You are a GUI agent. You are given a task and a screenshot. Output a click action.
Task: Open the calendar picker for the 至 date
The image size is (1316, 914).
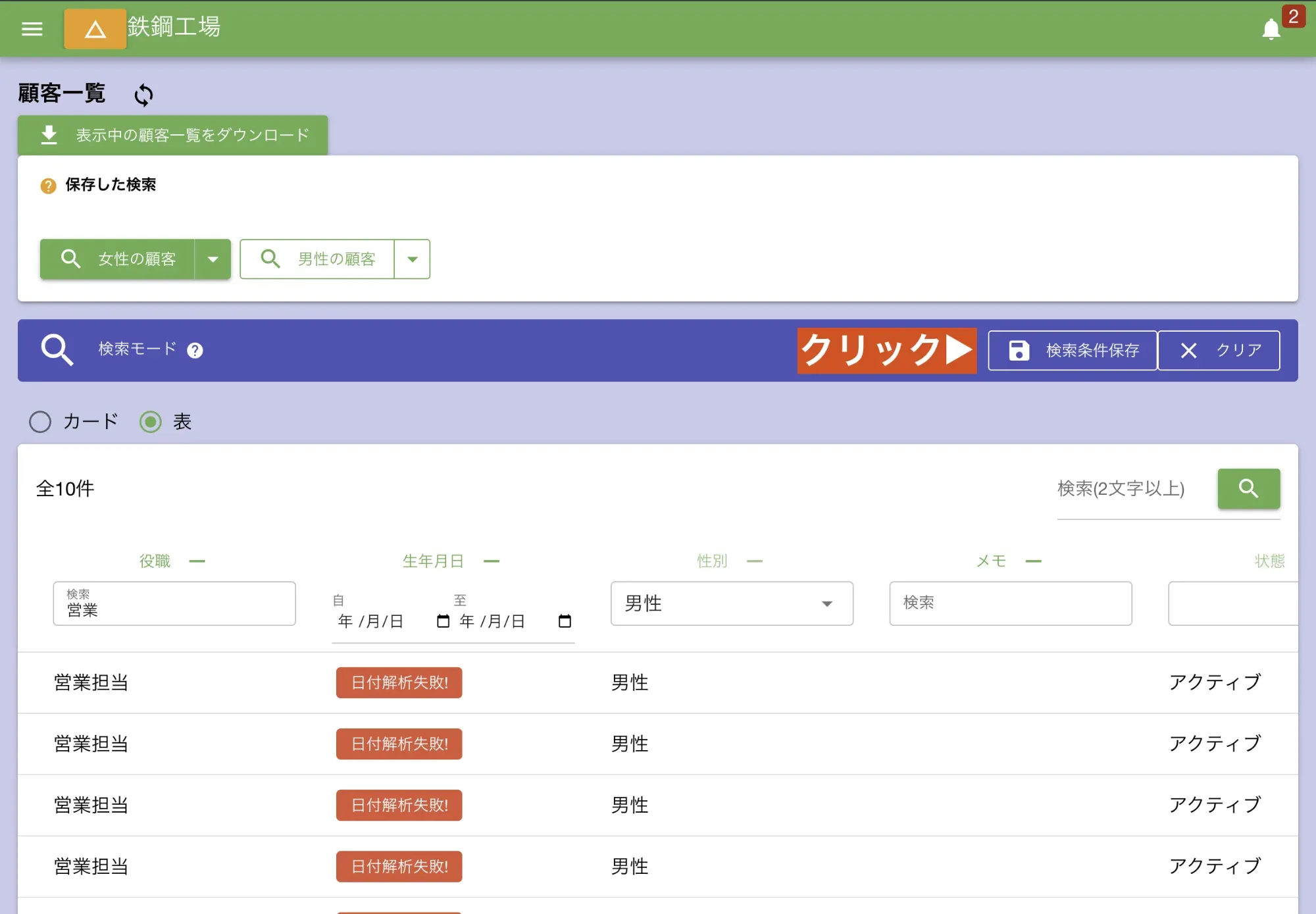click(564, 620)
